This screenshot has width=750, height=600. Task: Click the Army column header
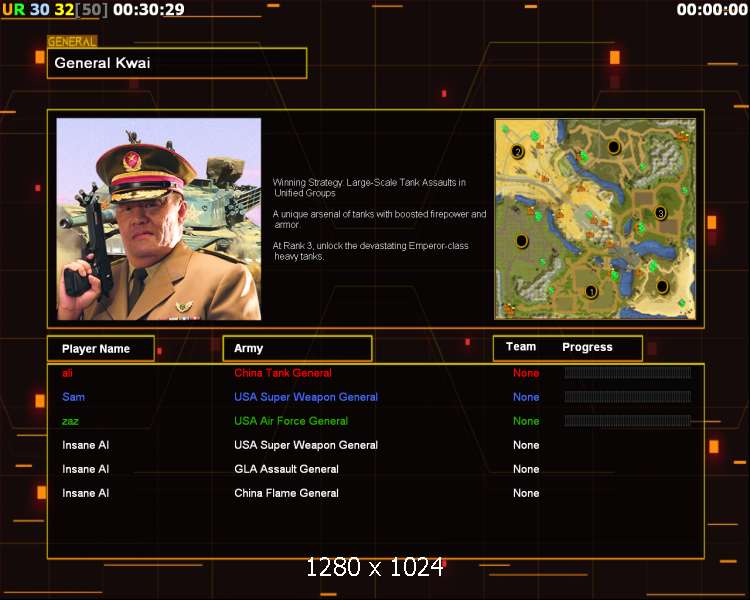click(297, 348)
